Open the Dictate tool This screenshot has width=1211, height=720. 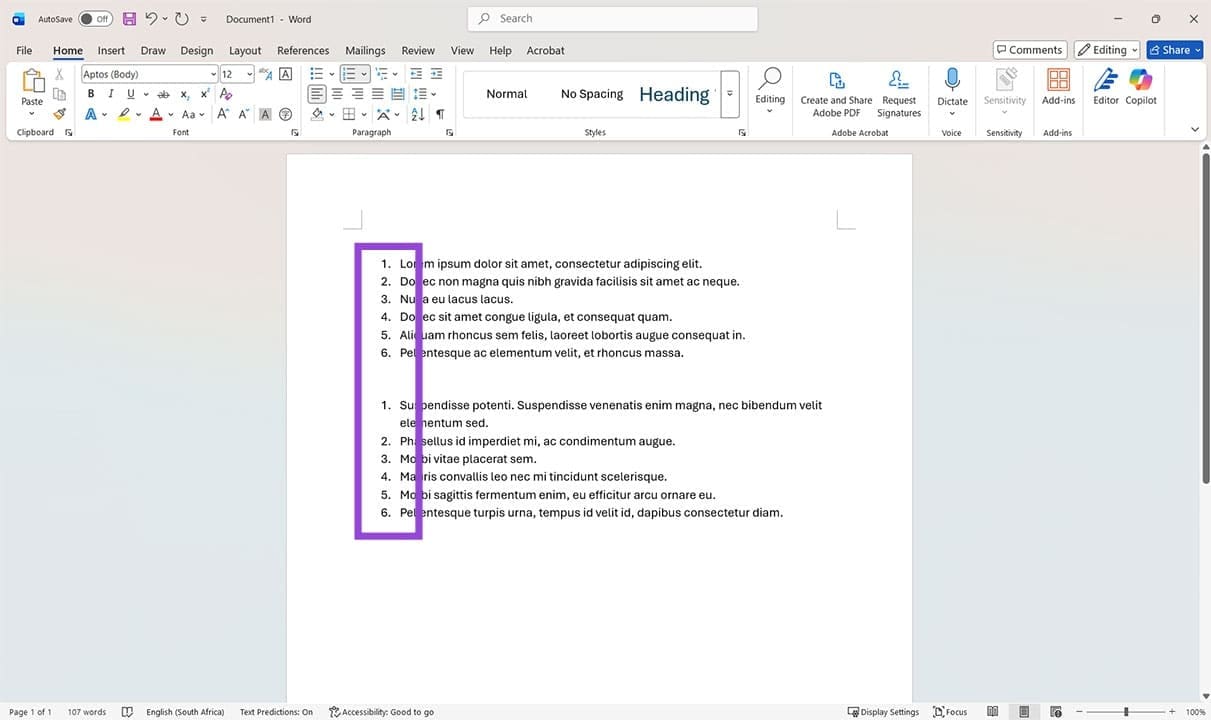[951, 86]
